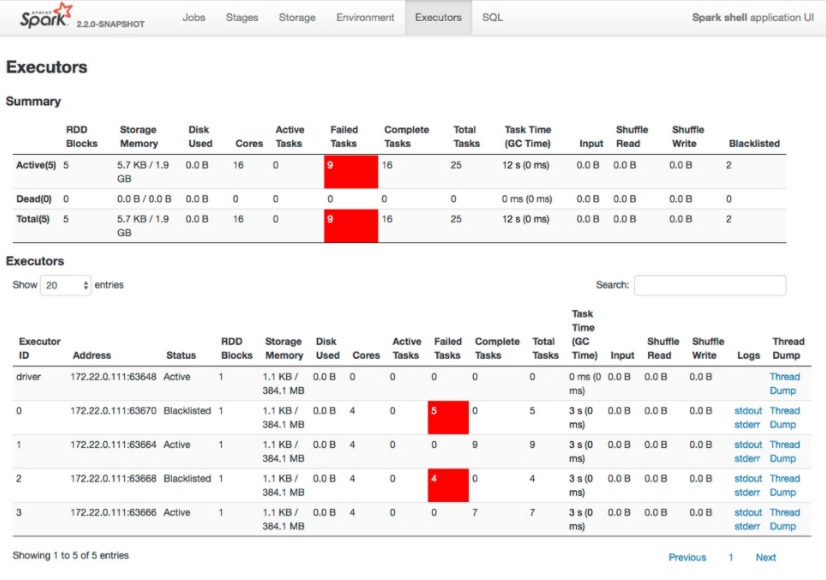Open the Jobs tab
Screen dimensions: 826x580
194,17
